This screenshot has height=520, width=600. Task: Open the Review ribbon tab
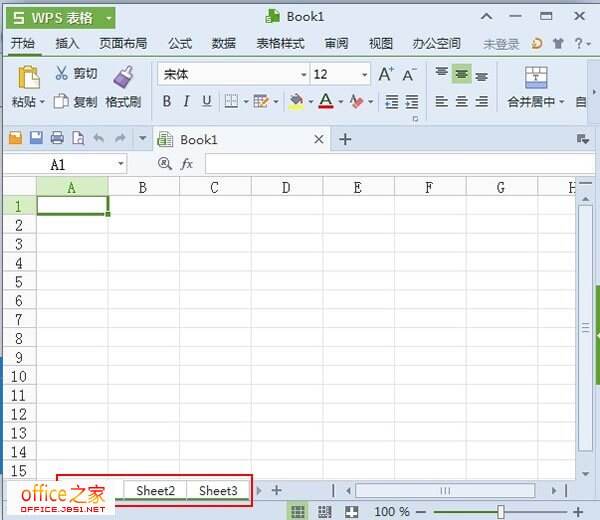[336, 44]
